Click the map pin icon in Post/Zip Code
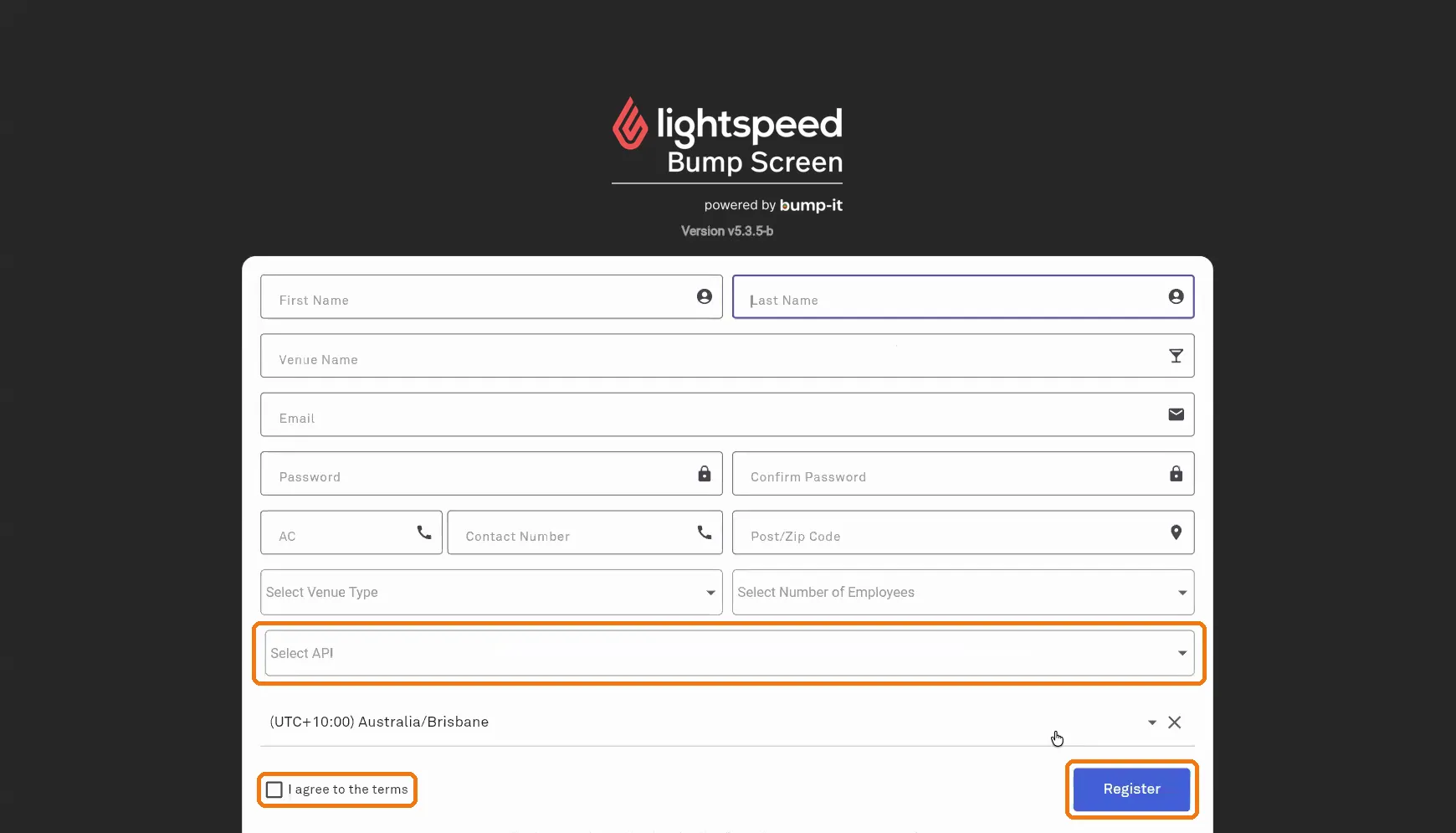Viewport: 1456px width, 833px height. coord(1176,532)
